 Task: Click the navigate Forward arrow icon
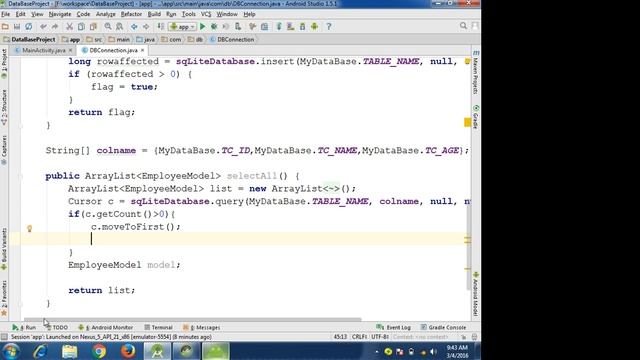click(x=146, y=27)
